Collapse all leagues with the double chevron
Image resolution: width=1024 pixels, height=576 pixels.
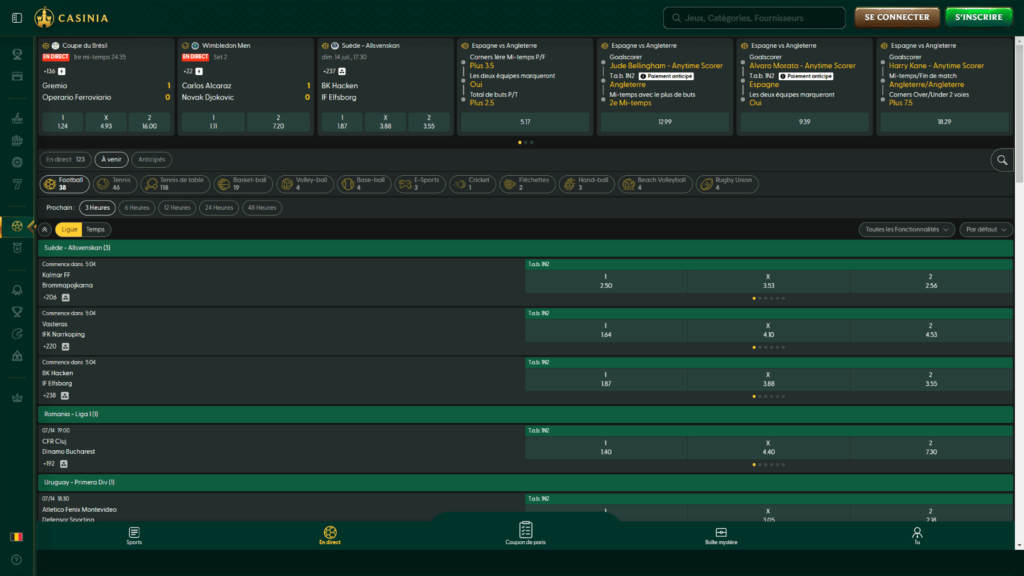click(44, 229)
